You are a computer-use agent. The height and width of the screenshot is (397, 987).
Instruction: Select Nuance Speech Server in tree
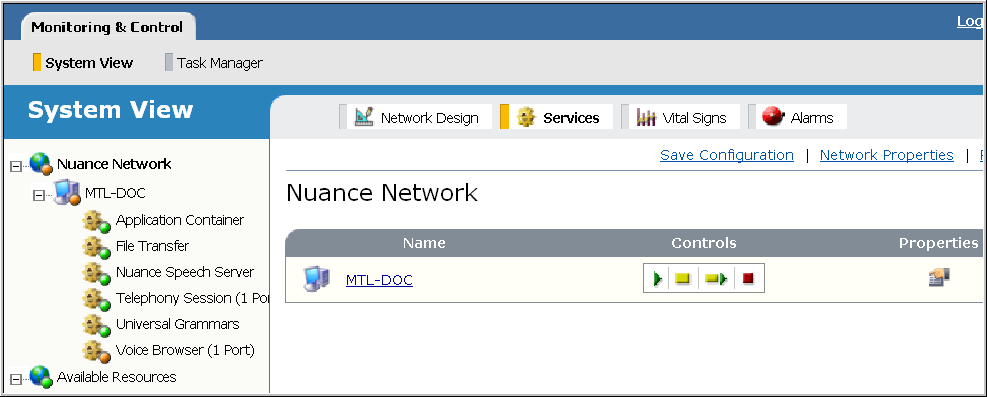[x=184, y=272]
